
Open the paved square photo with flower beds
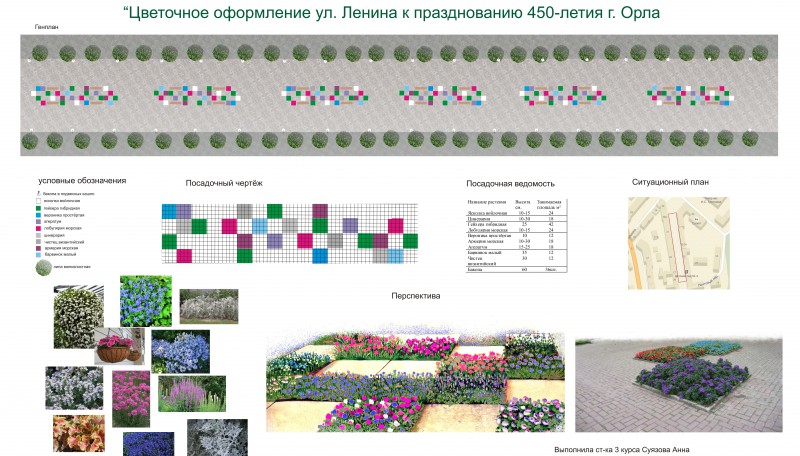pos(679,385)
